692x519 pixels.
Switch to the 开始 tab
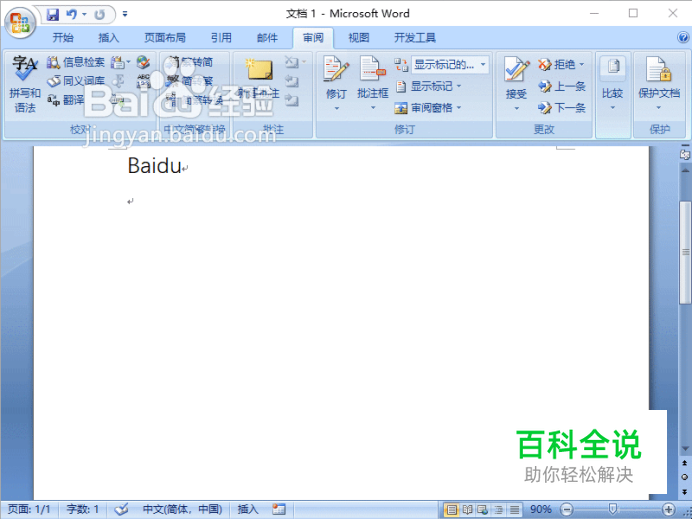point(63,38)
